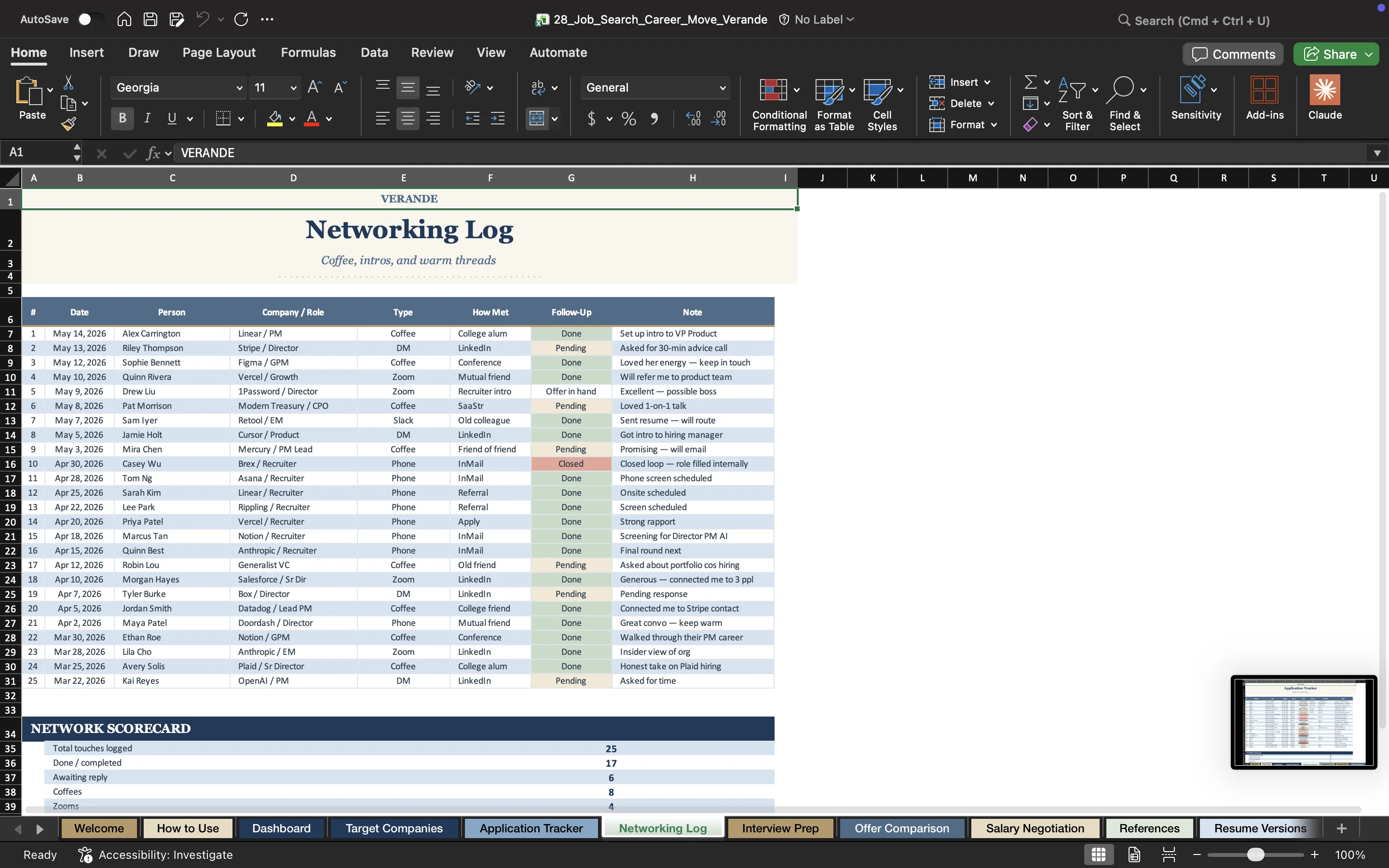
Task: Open the Claude add-in icon
Action: [x=1325, y=90]
